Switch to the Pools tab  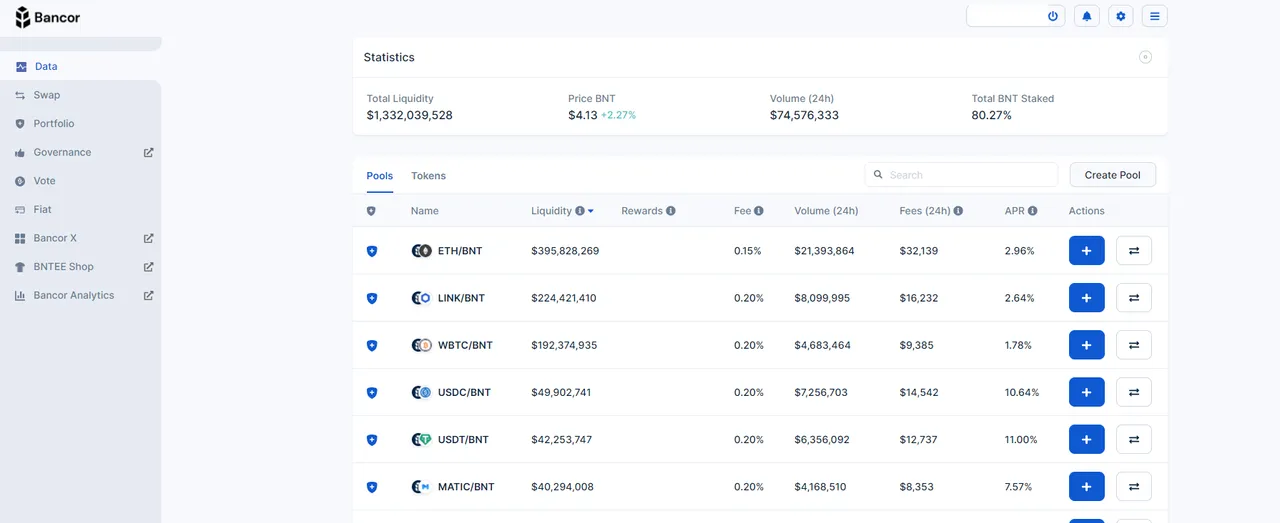pyautogui.click(x=379, y=176)
